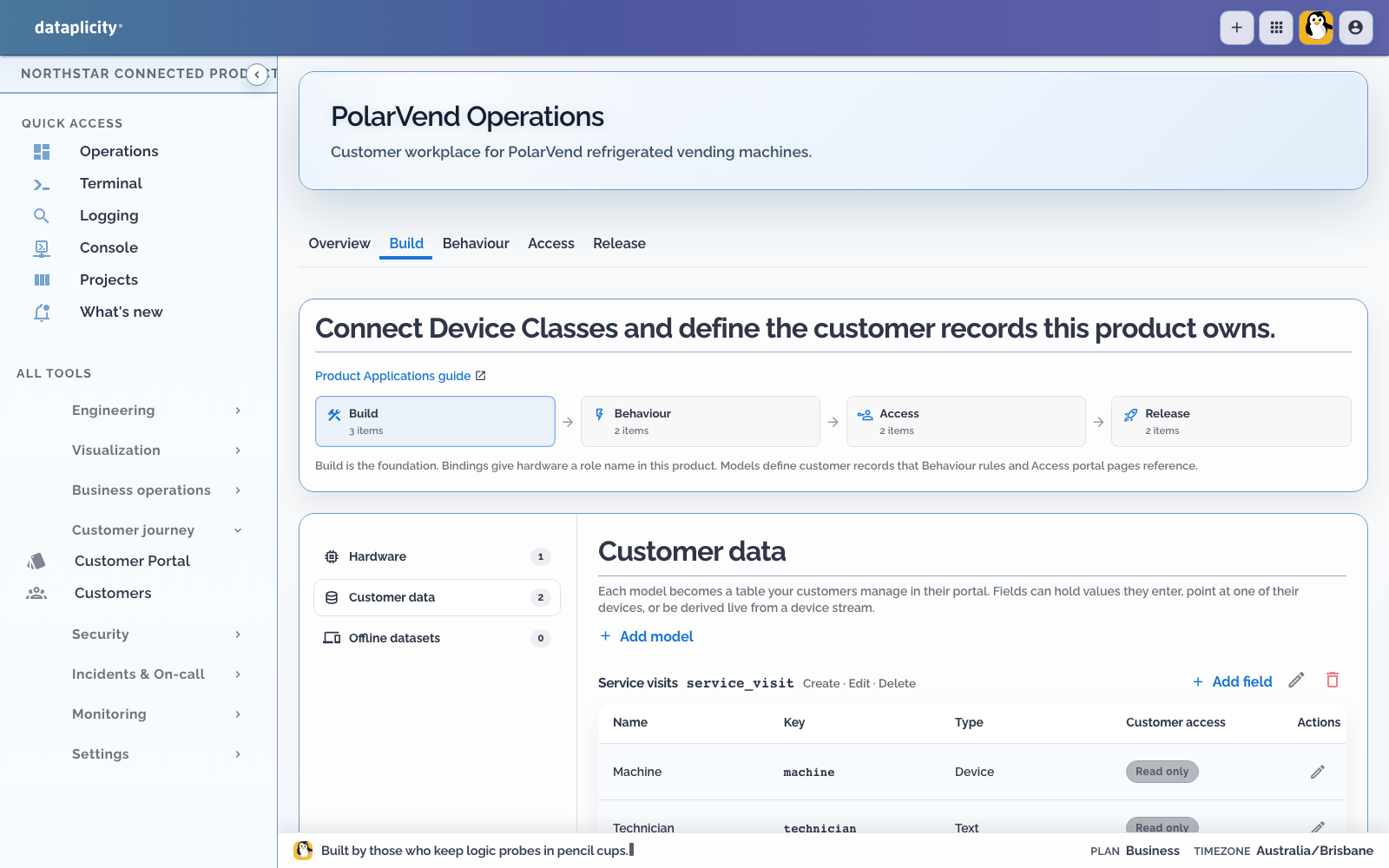1389x868 pixels.
Task: Open Customer Portal from sidebar
Action: point(132,562)
